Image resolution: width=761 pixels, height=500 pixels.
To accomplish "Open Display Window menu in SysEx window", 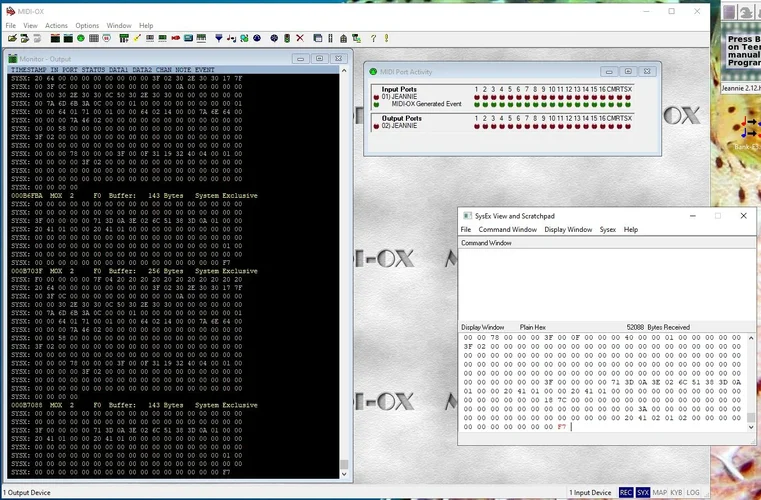I will (x=567, y=229).
